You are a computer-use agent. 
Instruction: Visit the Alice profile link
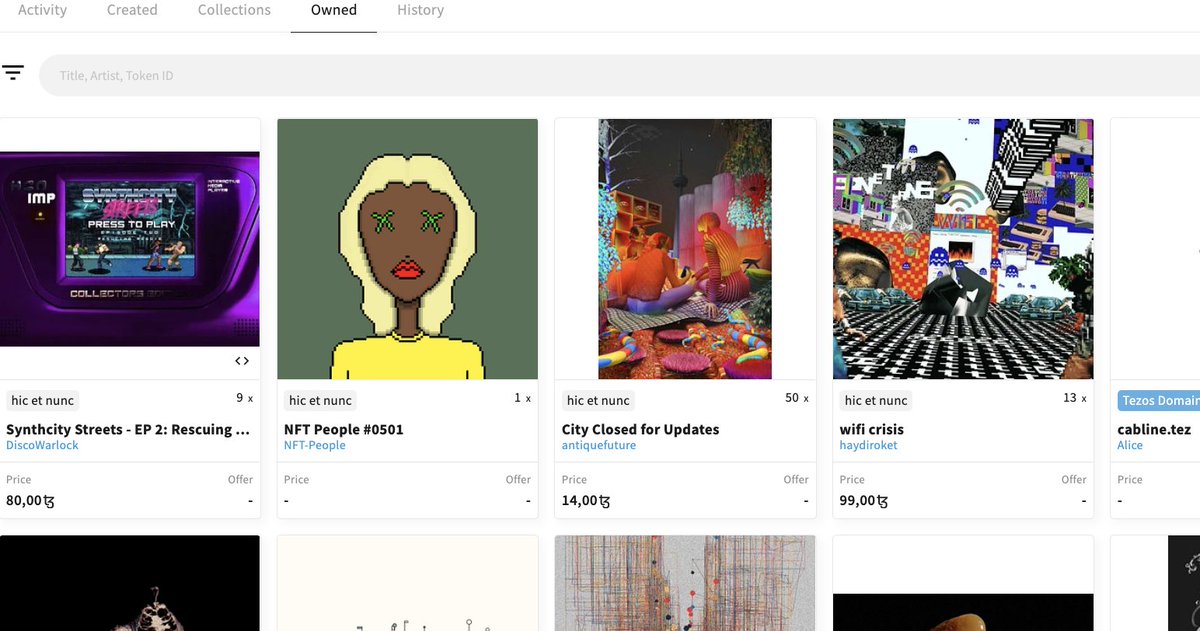[1130, 445]
